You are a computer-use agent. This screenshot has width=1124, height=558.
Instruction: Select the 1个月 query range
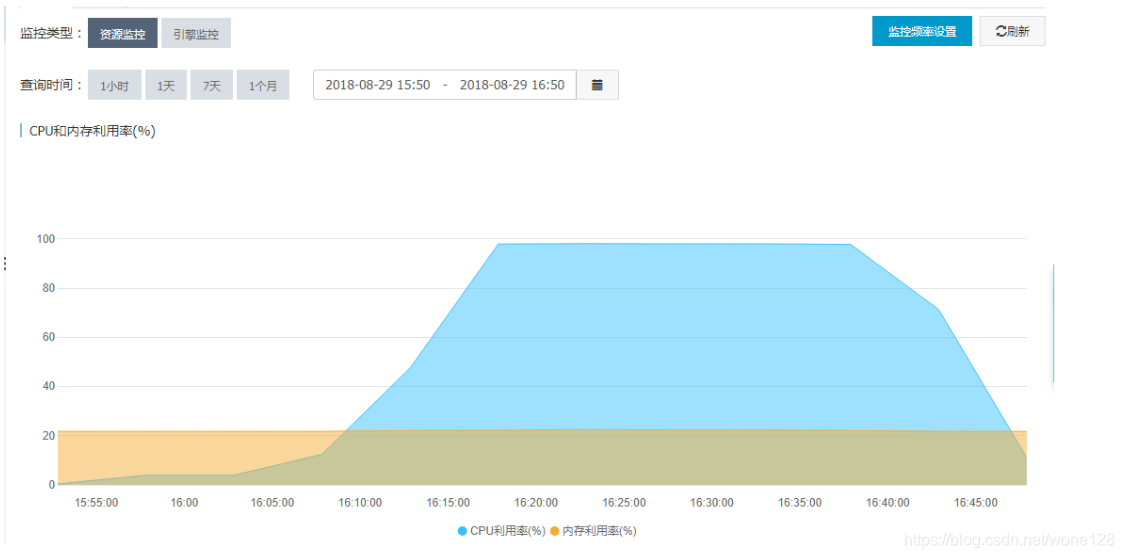(x=263, y=85)
